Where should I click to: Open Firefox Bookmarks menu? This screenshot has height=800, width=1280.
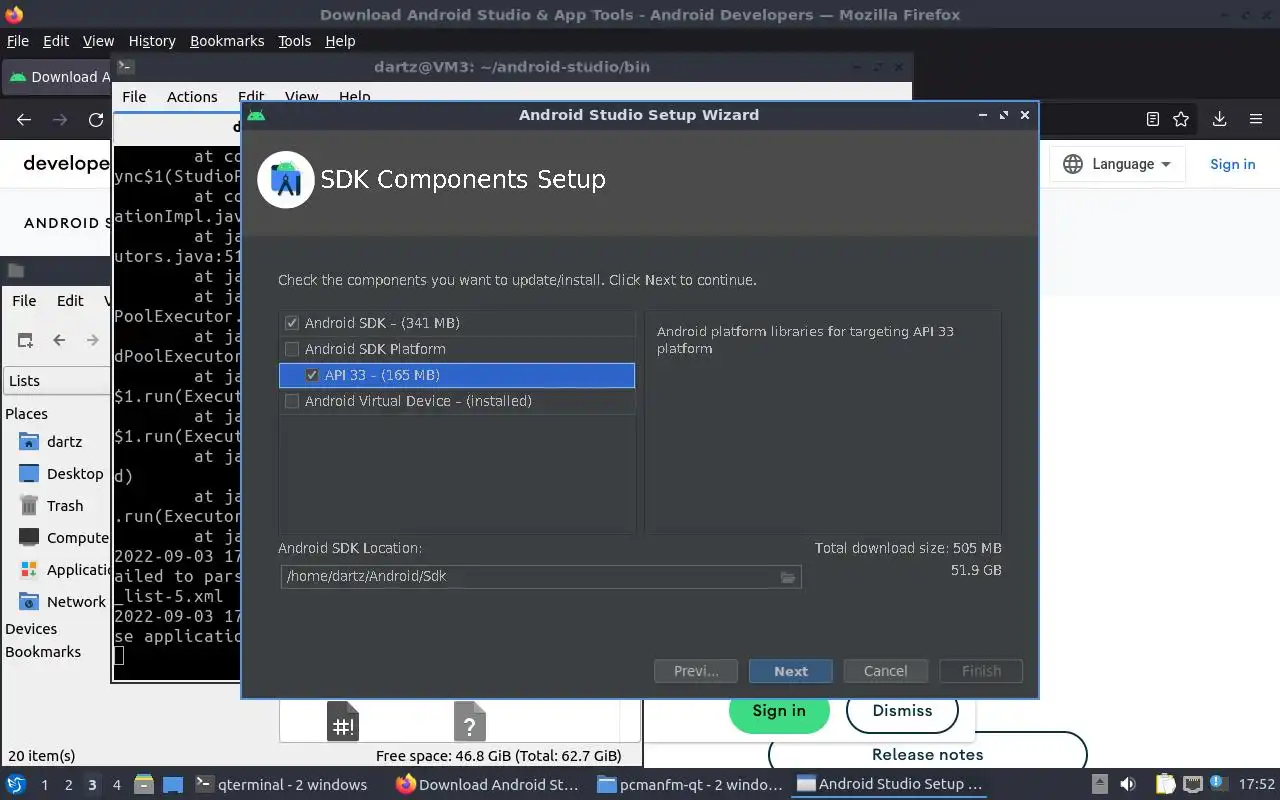click(227, 41)
